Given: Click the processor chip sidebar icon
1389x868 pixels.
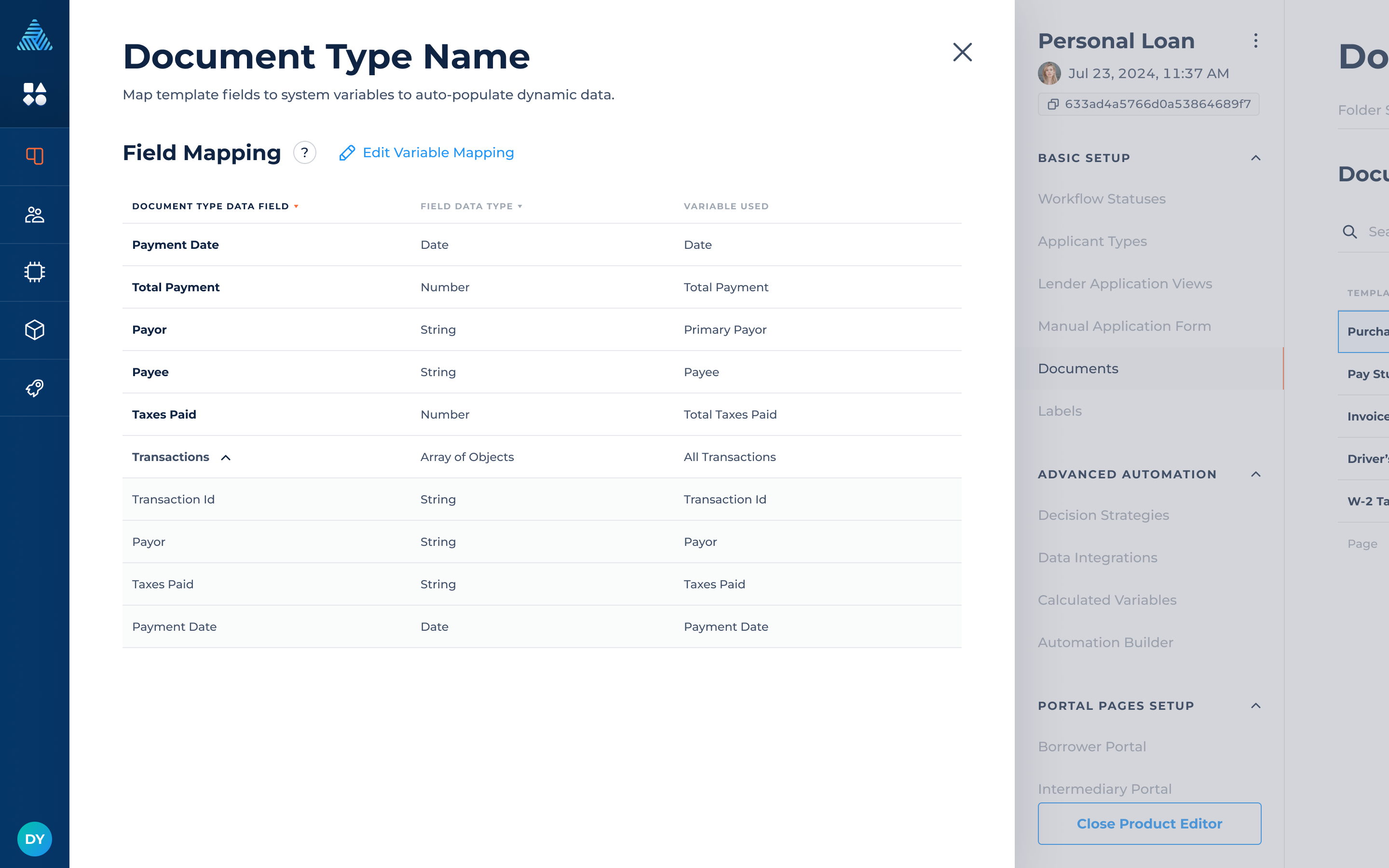Looking at the screenshot, I should (x=34, y=272).
